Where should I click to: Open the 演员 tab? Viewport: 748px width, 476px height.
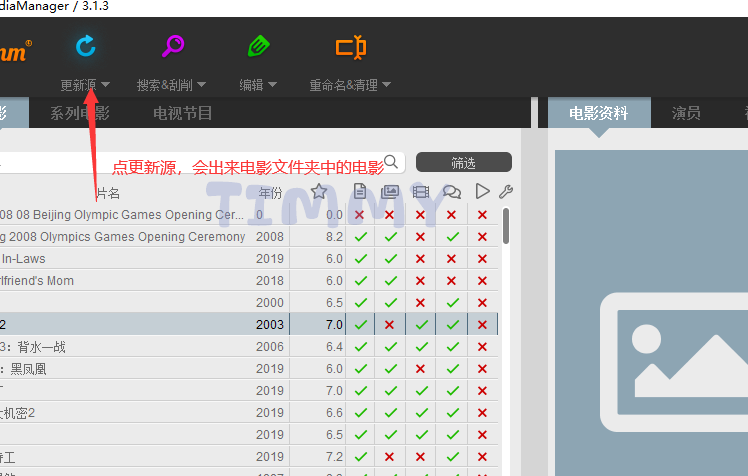tap(686, 113)
